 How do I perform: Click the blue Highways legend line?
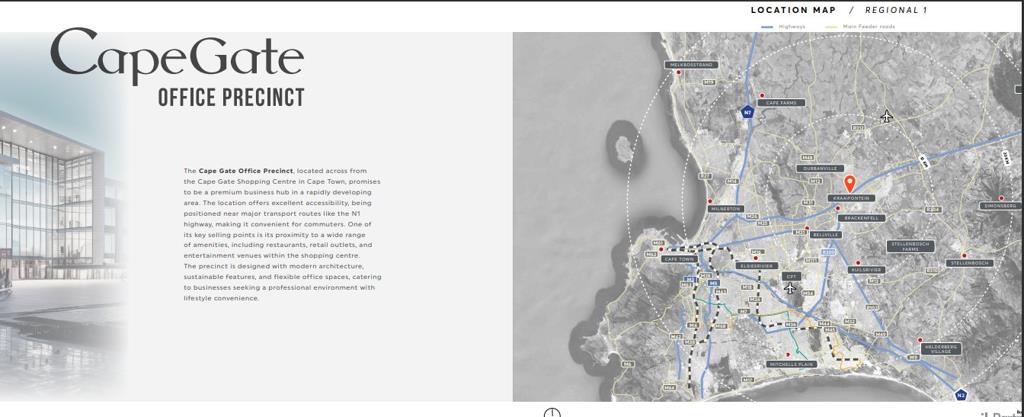[x=767, y=27]
